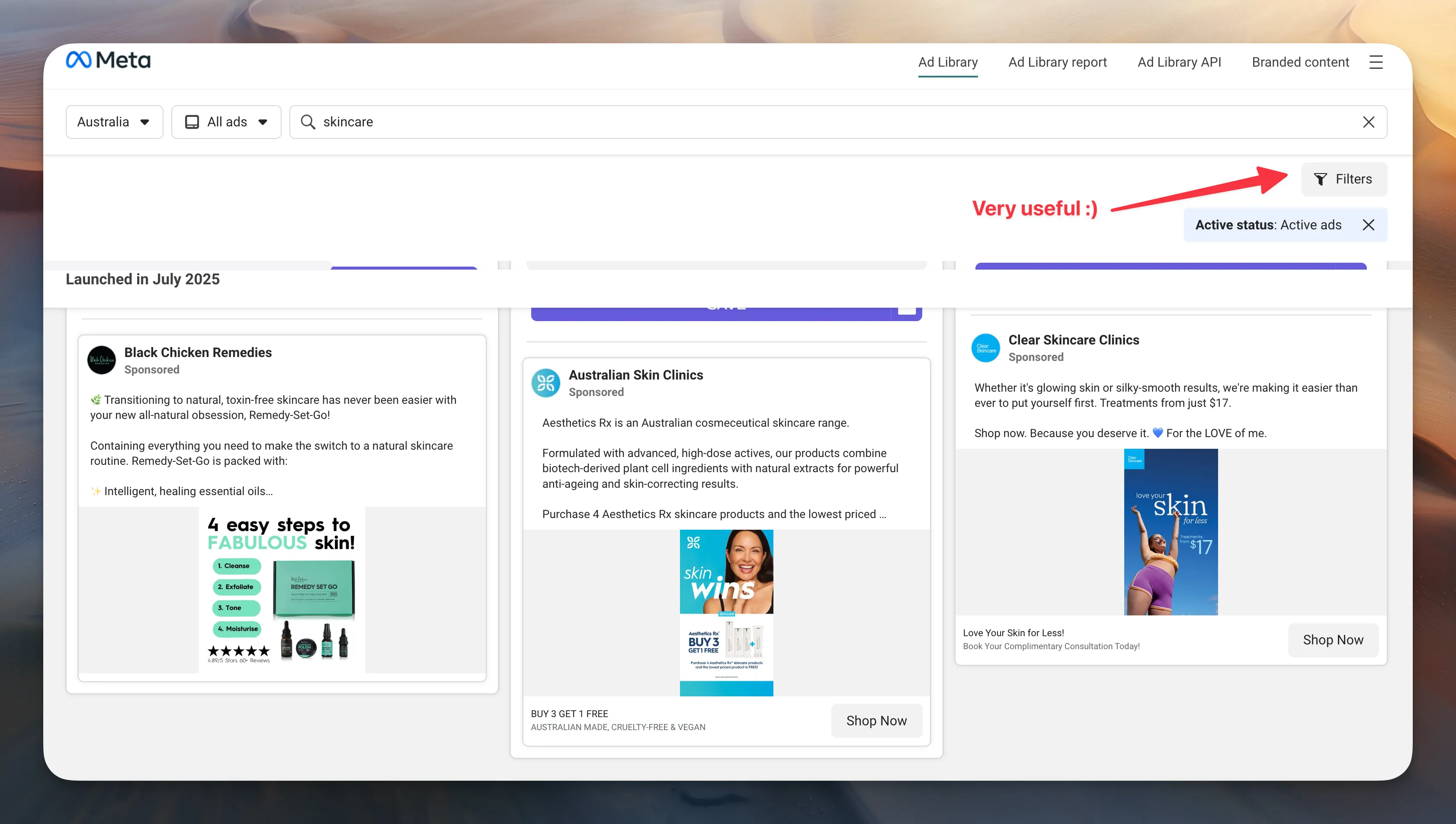
Task: Click Book Your Complimentary Consultation Today! text
Action: click(1051, 646)
